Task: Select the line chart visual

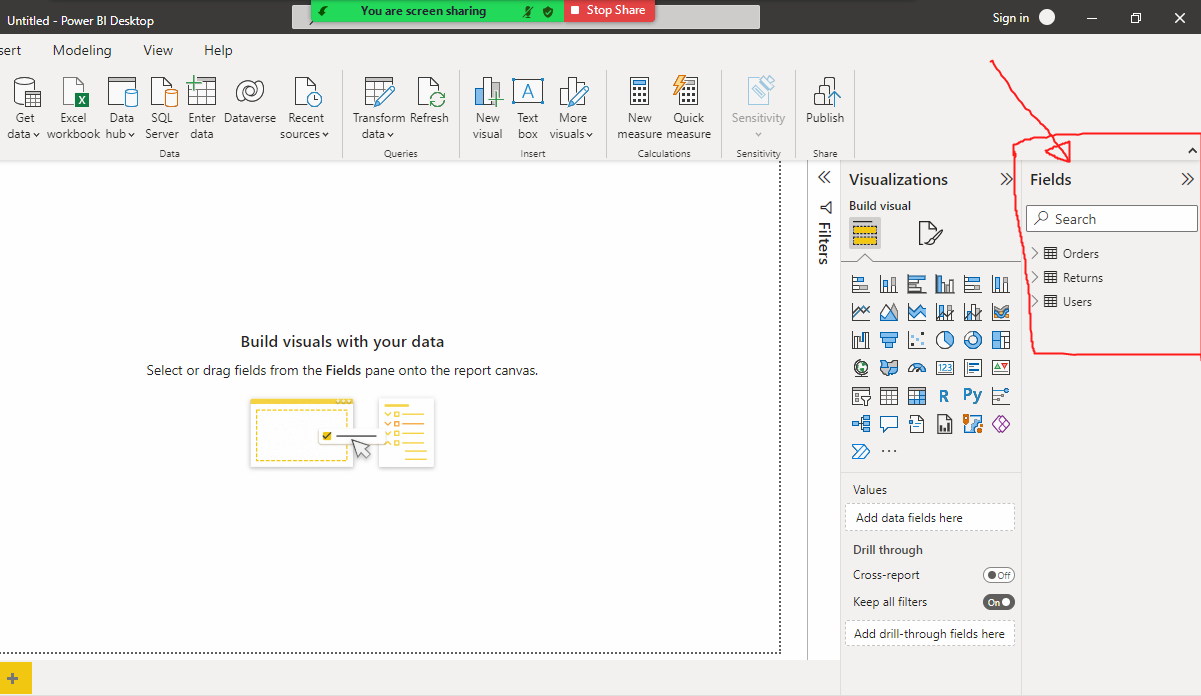Action: (x=860, y=313)
